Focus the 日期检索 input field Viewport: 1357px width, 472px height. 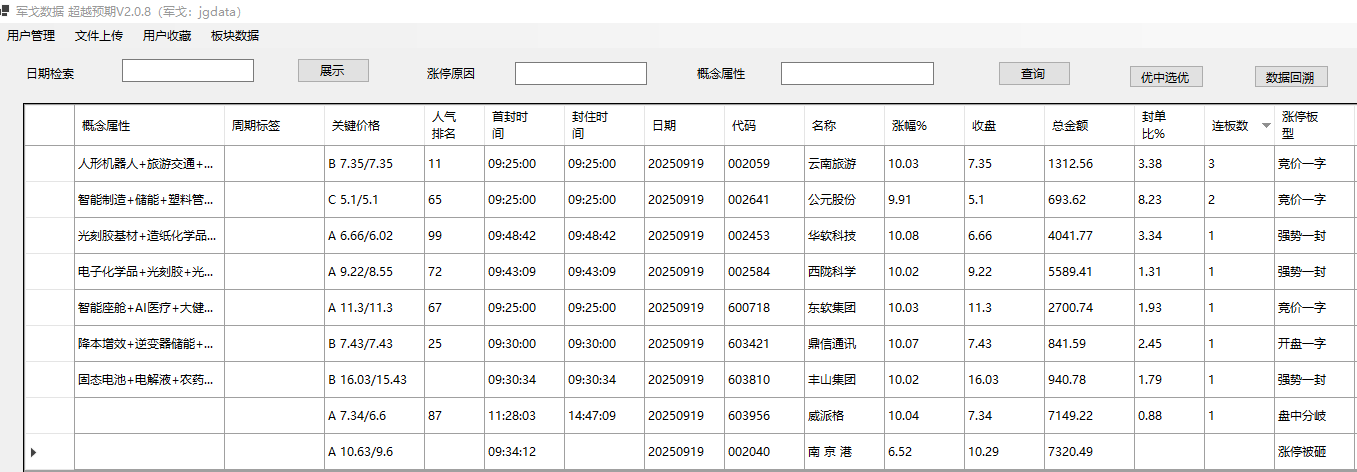188,71
